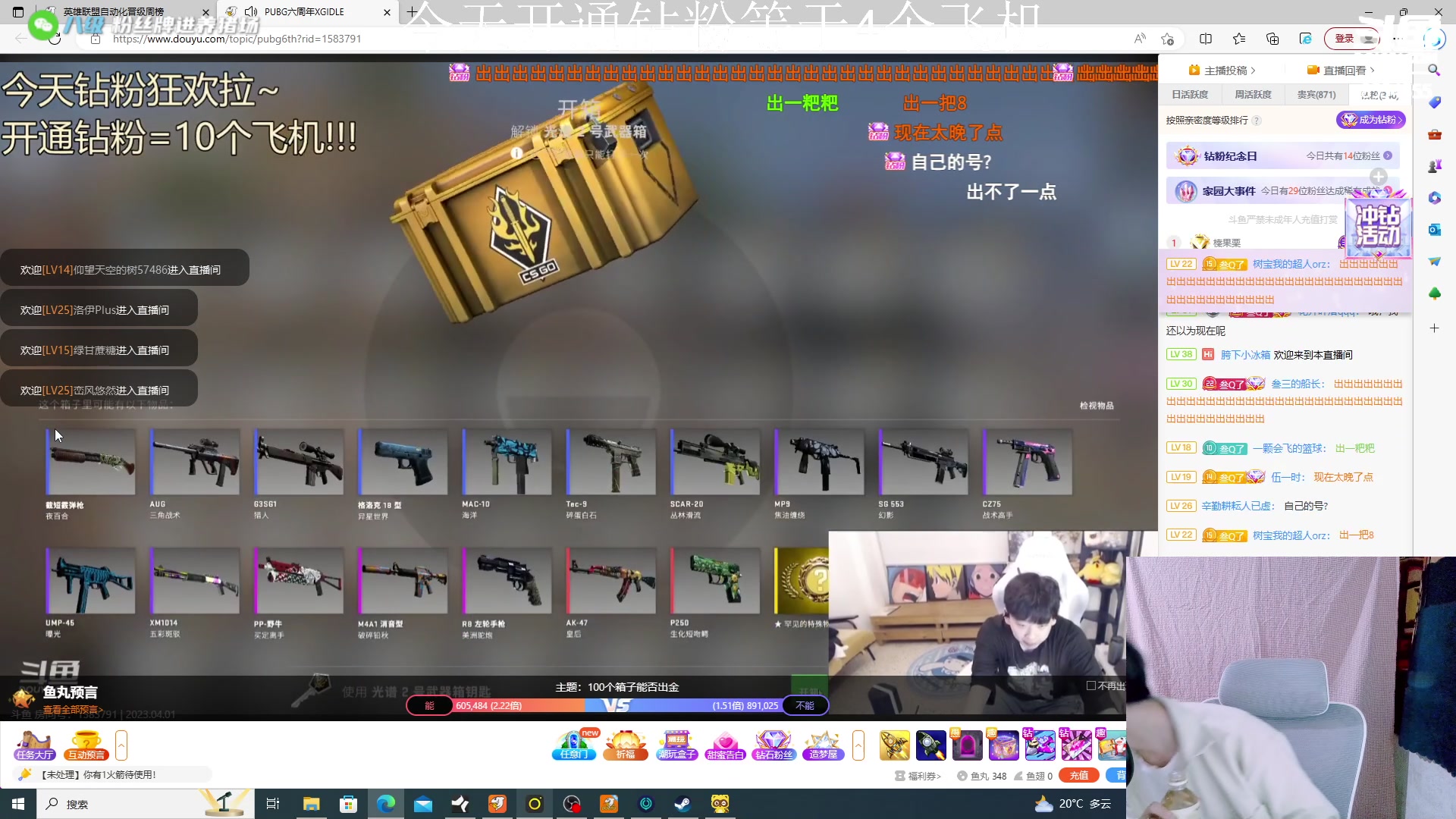Select the AK-47 皇后 weapon thumbnail
1456x819 pixels.
click(x=610, y=580)
